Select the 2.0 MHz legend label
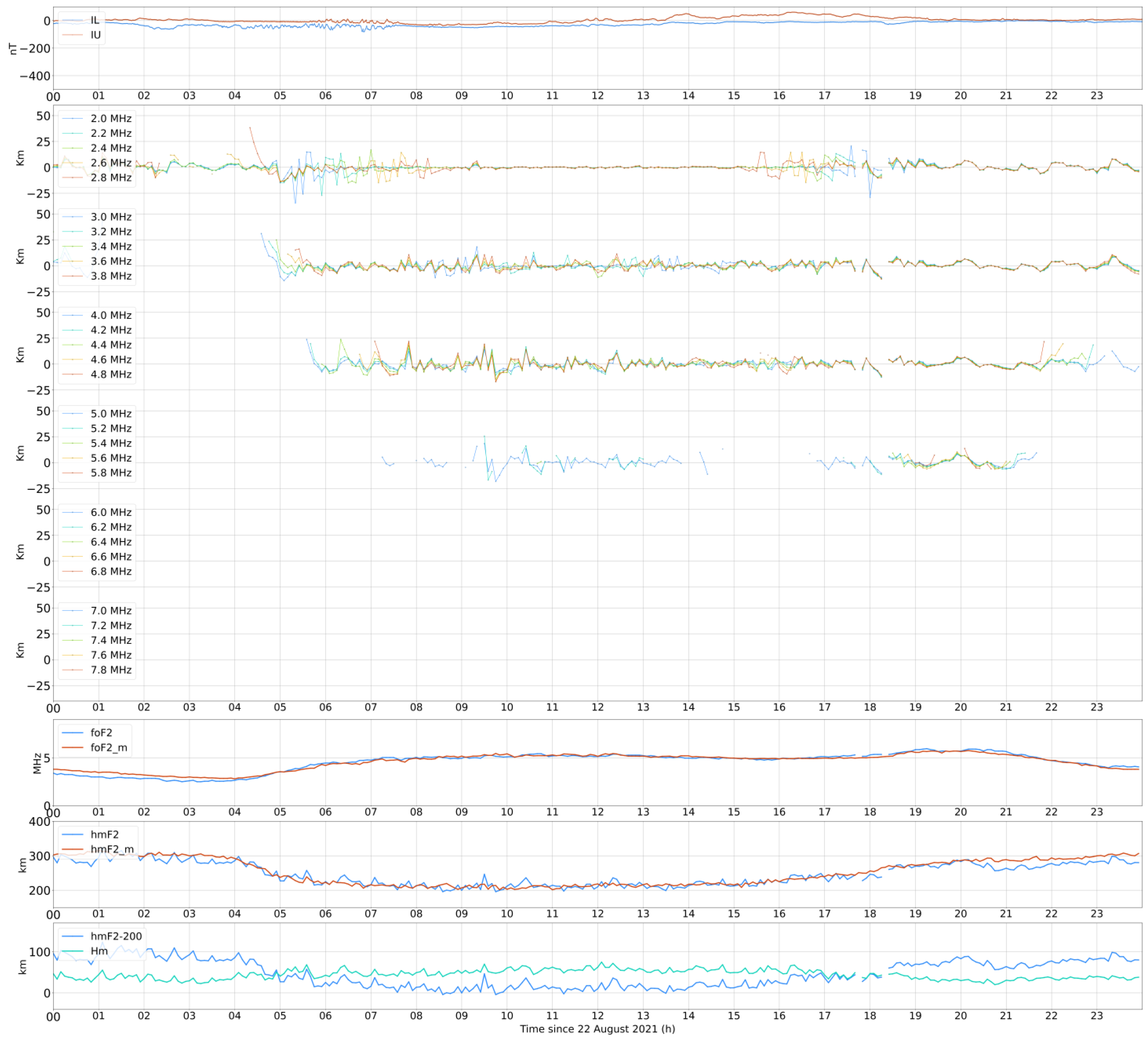This screenshot has height=1039, width=1148. [111, 118]
